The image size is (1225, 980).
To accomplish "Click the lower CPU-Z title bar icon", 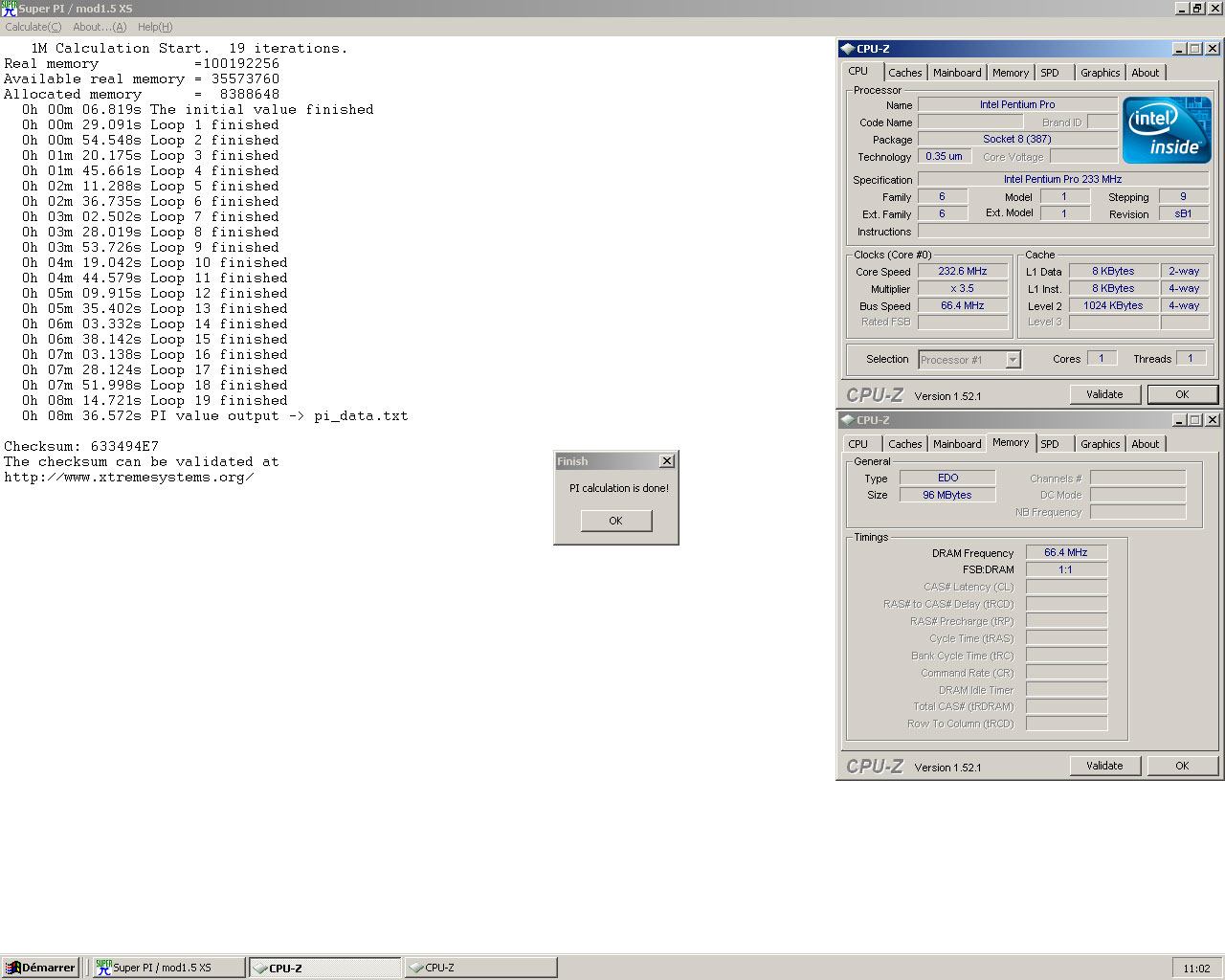I will (847, 419).
